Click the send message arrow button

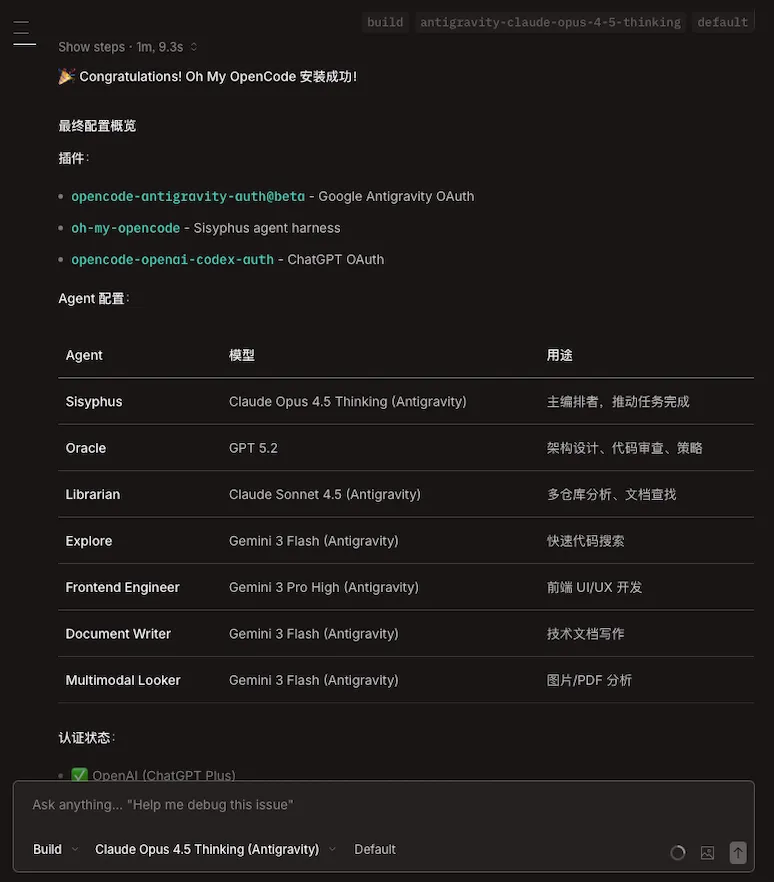[x=738, y=852]
